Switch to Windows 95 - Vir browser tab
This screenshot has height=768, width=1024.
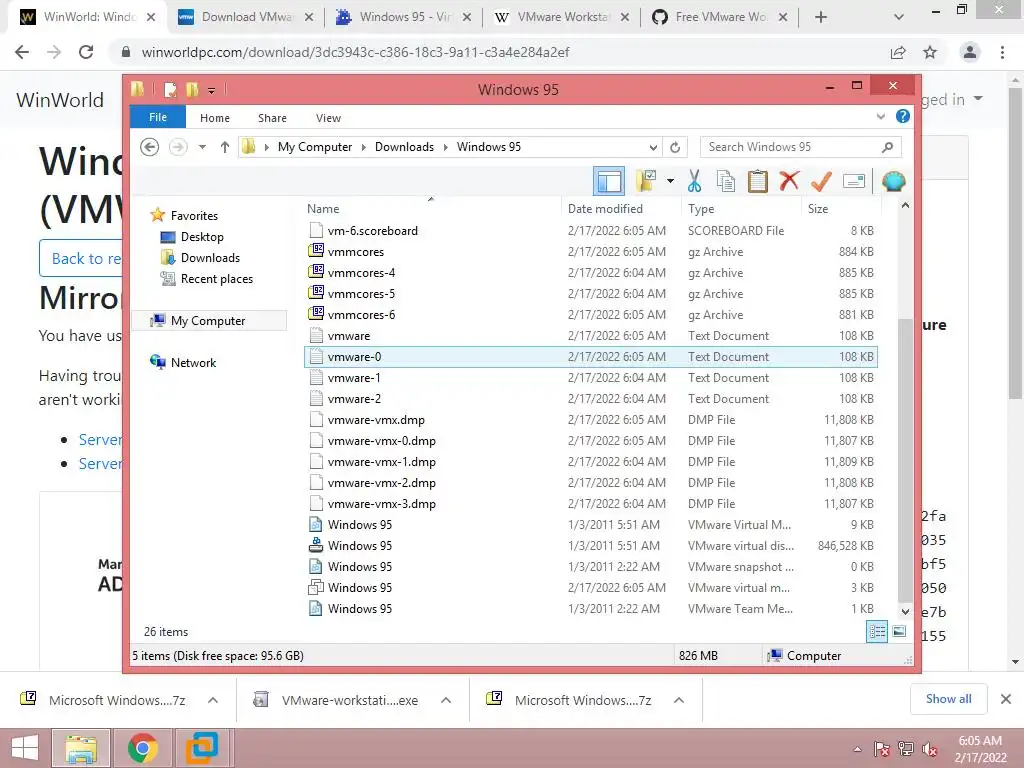tap(404, 17)
